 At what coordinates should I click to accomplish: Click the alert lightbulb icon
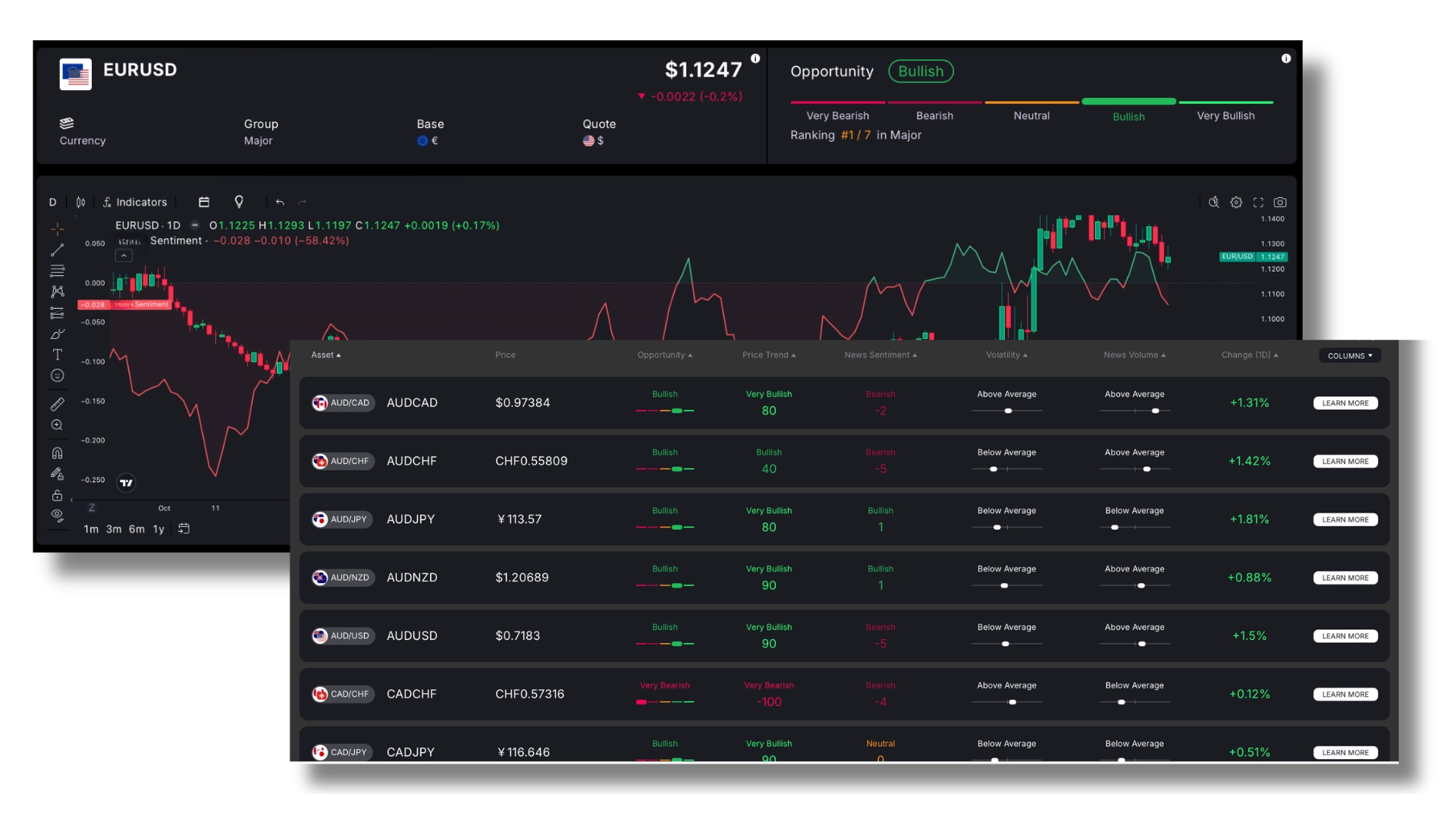(x=239, y=202)
